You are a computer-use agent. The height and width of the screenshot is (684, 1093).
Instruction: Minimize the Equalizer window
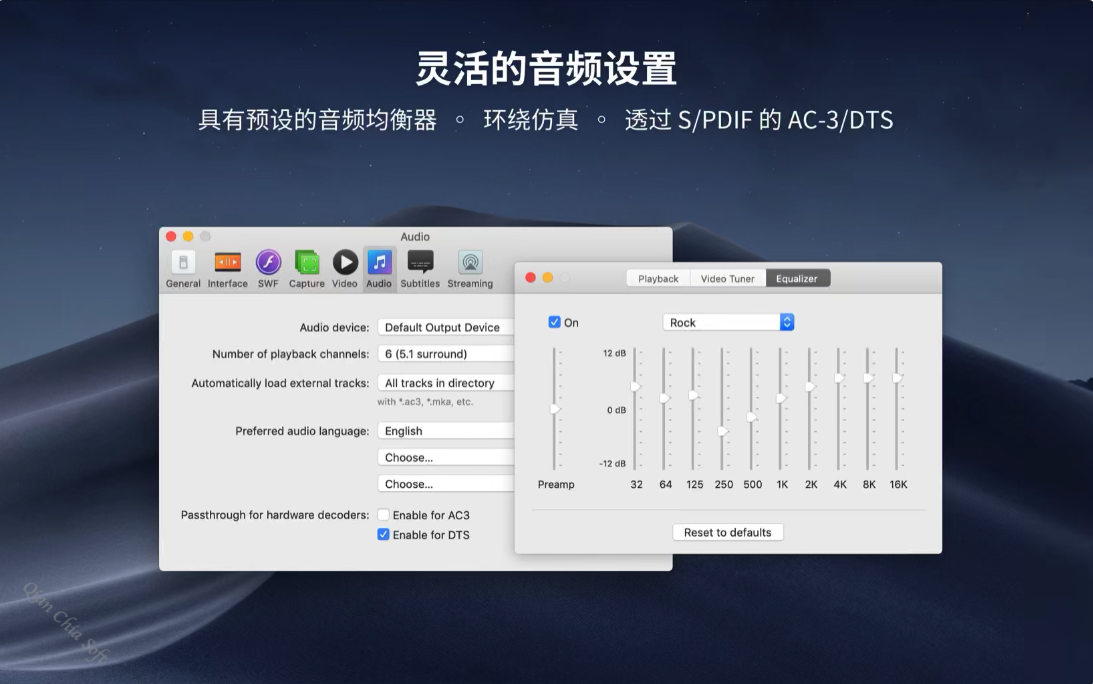pyautogui.click(x=548, y=278)
